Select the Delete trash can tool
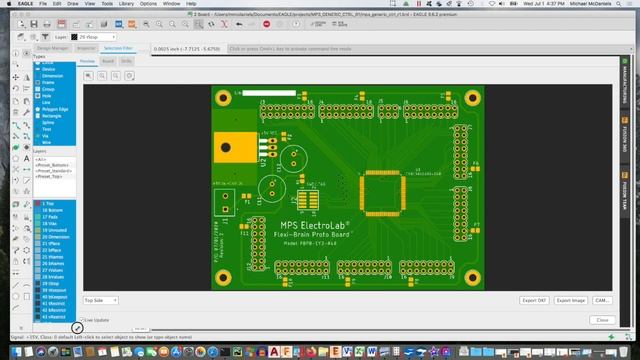 tap(16, 112)
